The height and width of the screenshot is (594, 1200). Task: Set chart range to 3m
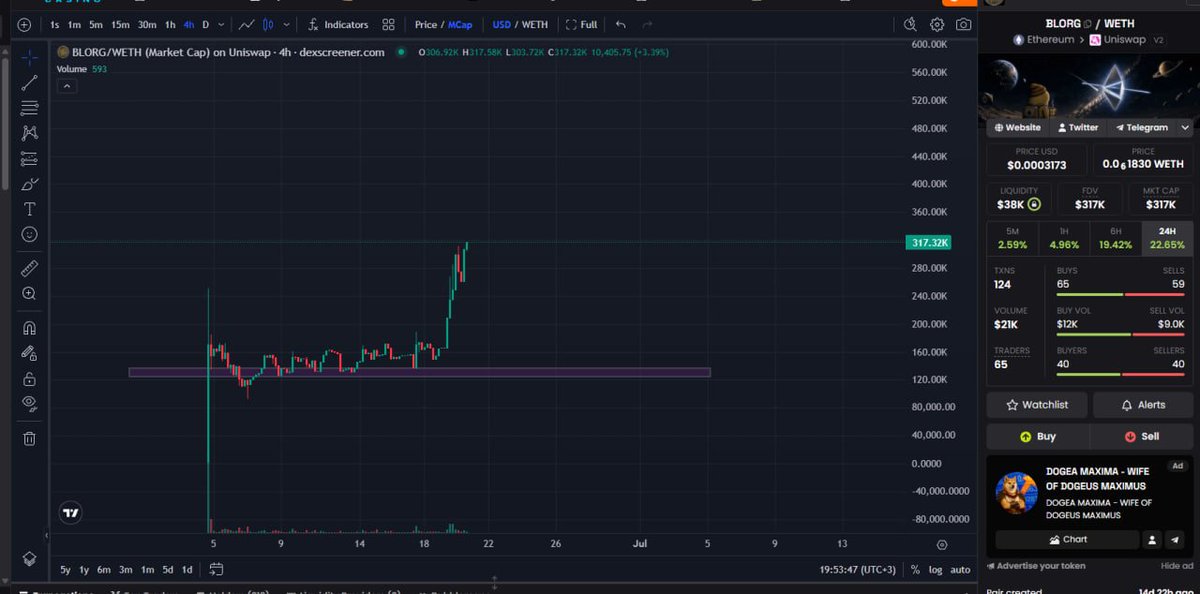[x=126, y=570]
